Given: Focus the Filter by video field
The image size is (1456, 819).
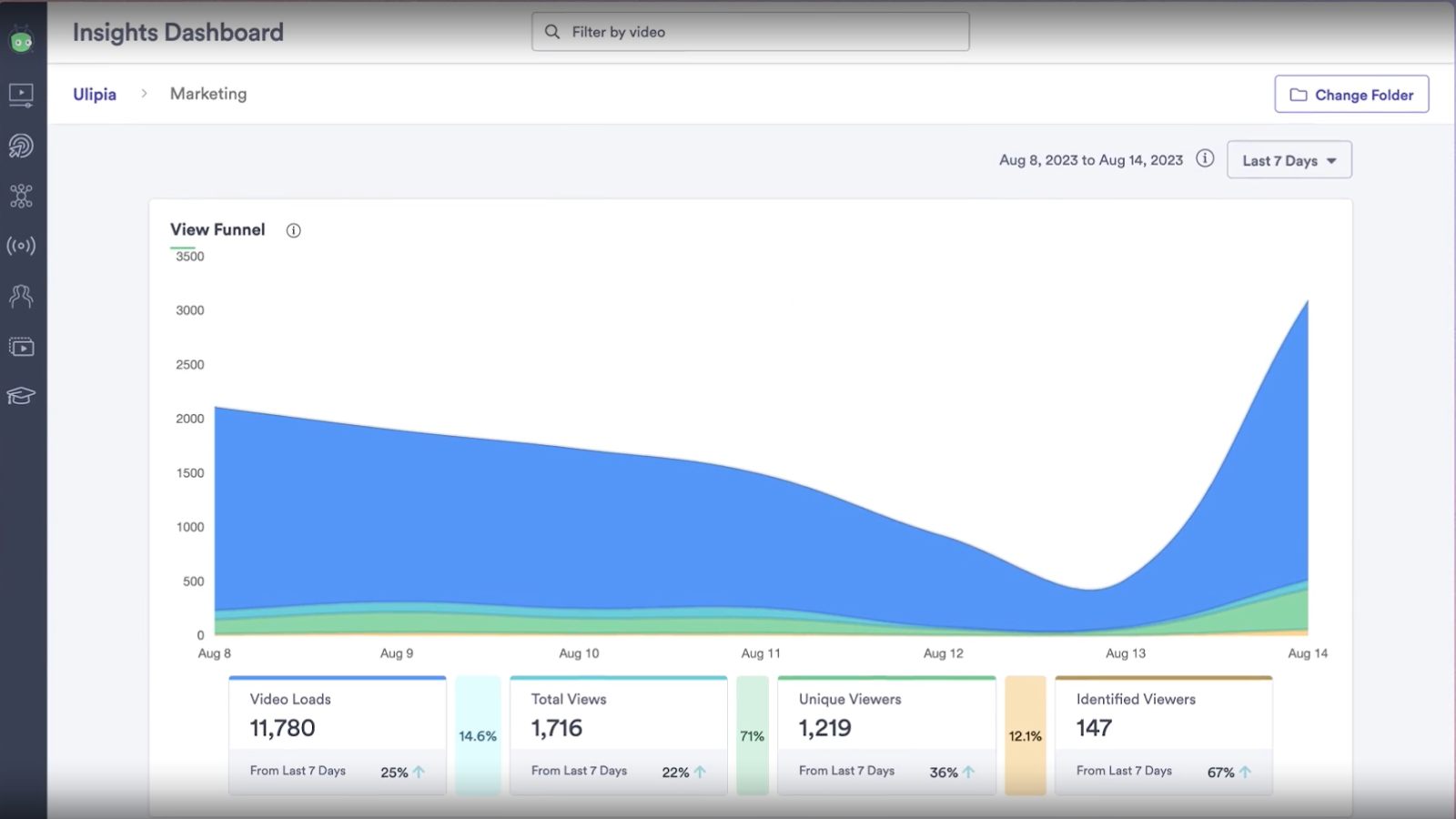Looking at the screenshot, I should point(751,32).
